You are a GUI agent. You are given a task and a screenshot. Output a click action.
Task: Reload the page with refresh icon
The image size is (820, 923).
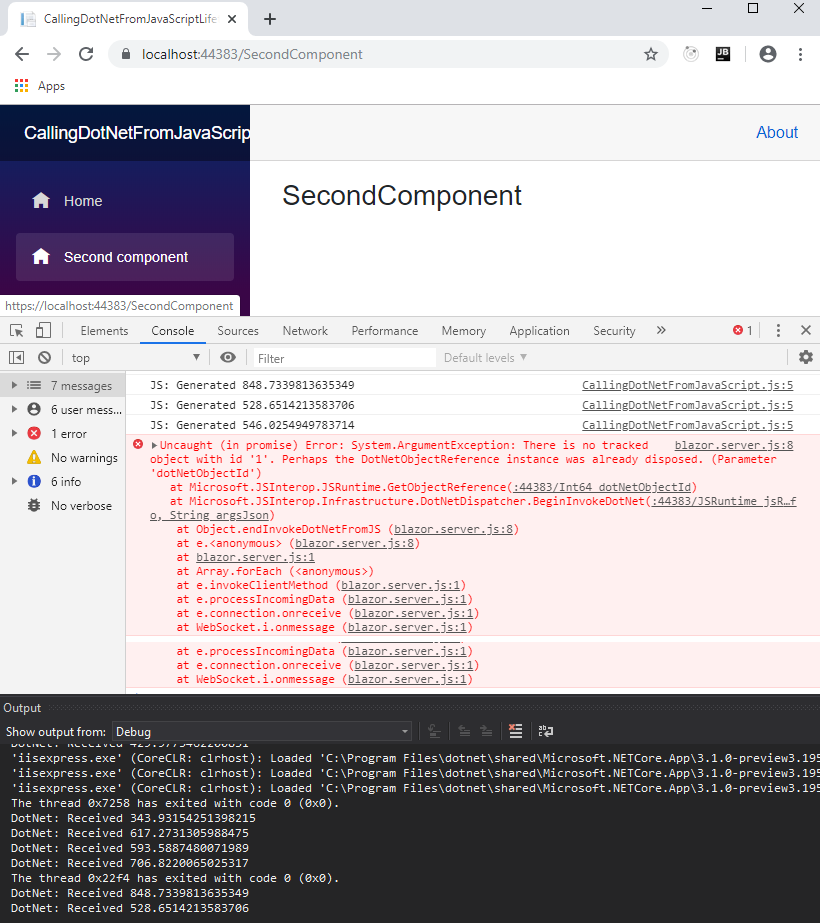(x=86, y=54)
